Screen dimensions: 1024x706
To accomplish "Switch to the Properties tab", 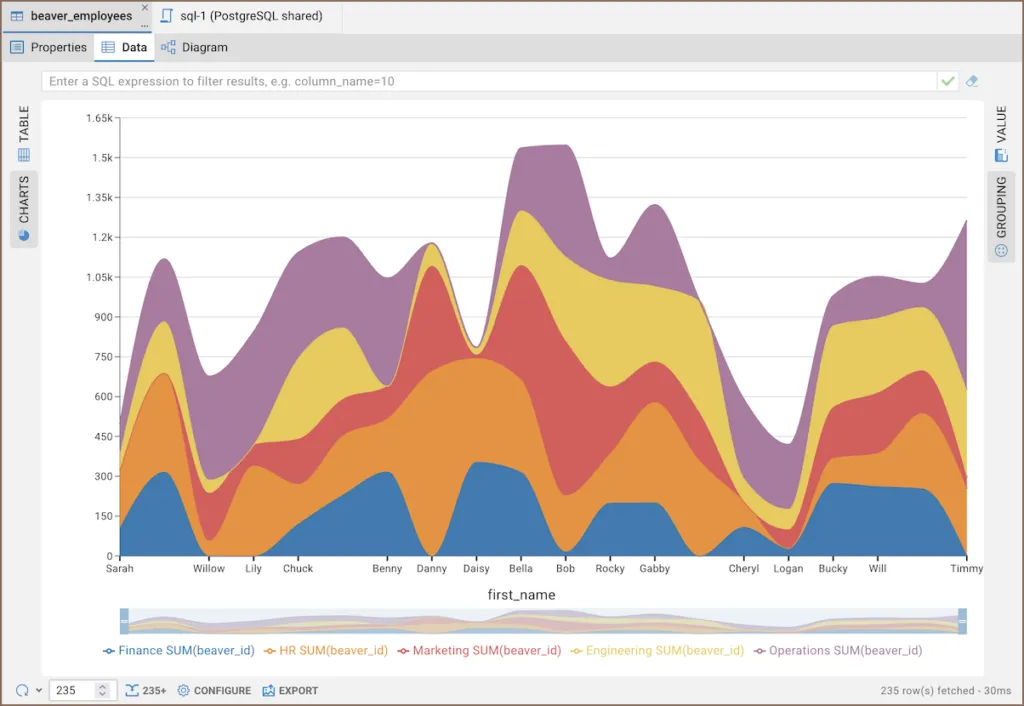I will click(x=48, y=47).
